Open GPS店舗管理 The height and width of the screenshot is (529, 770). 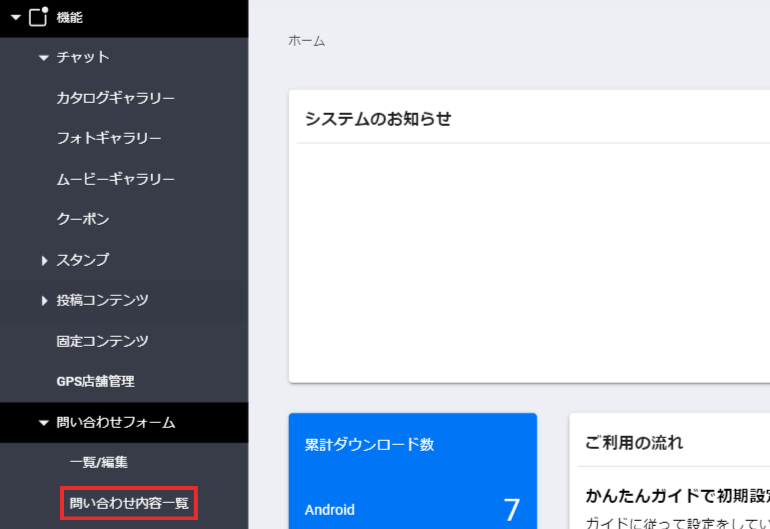point(95,381)
